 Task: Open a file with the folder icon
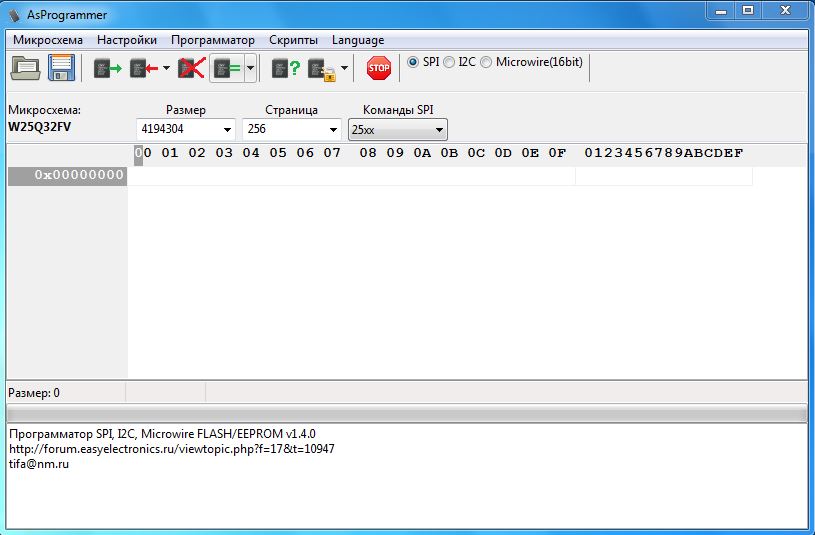click(25, 68)
